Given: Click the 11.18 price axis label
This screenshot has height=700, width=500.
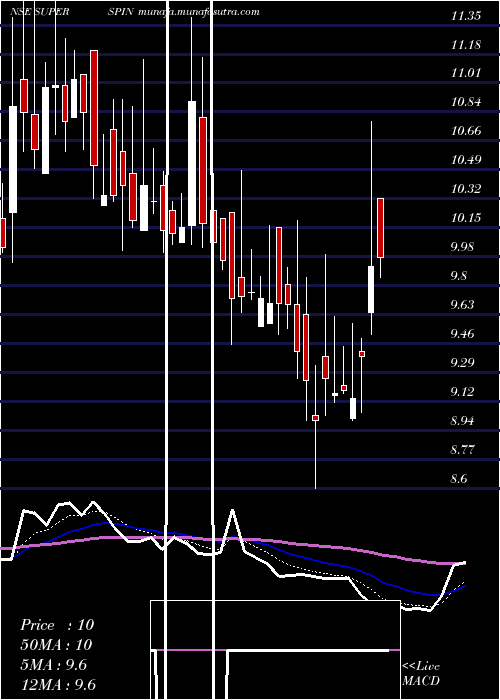Looking at the screenshot, I should click(467, 45).
